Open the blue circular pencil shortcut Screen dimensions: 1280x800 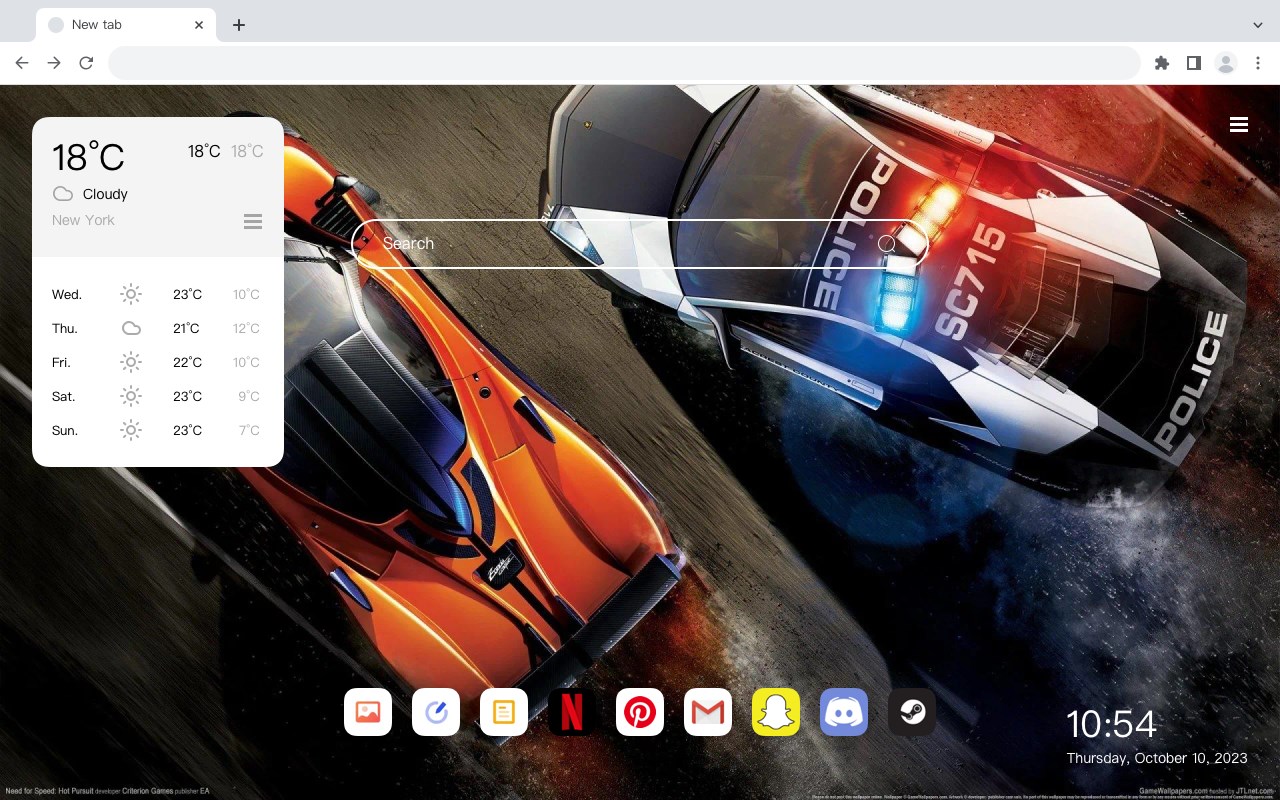coord(436,712)
